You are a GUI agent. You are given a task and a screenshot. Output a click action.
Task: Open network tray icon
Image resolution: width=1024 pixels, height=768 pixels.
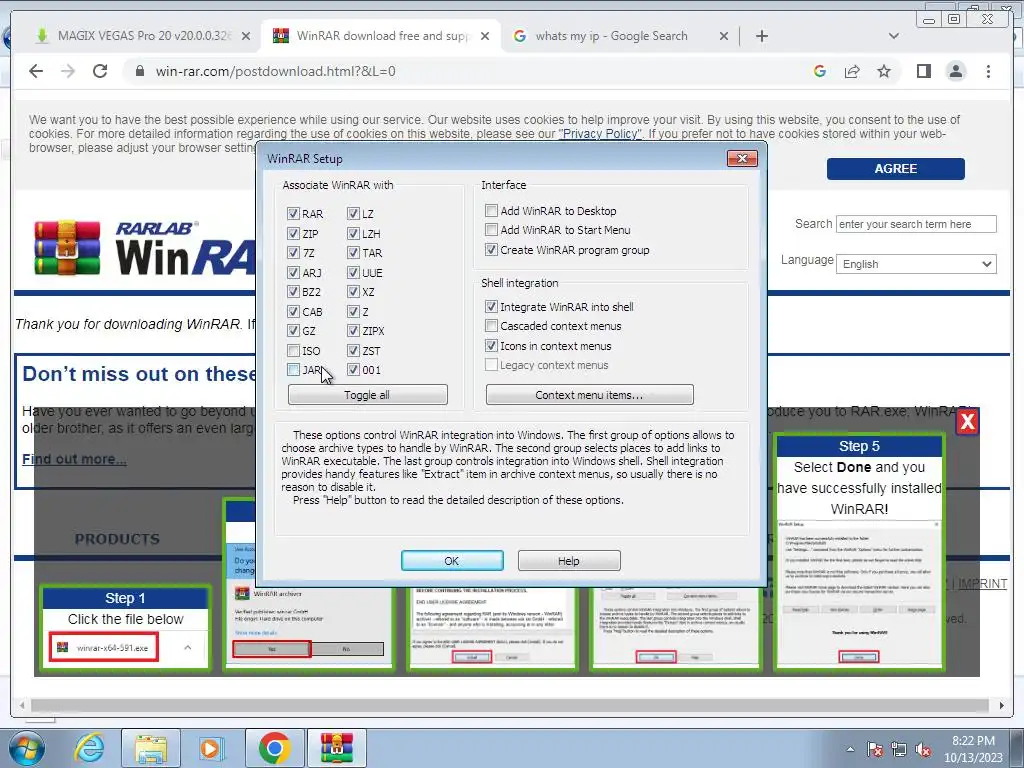[x=899, y=749]
